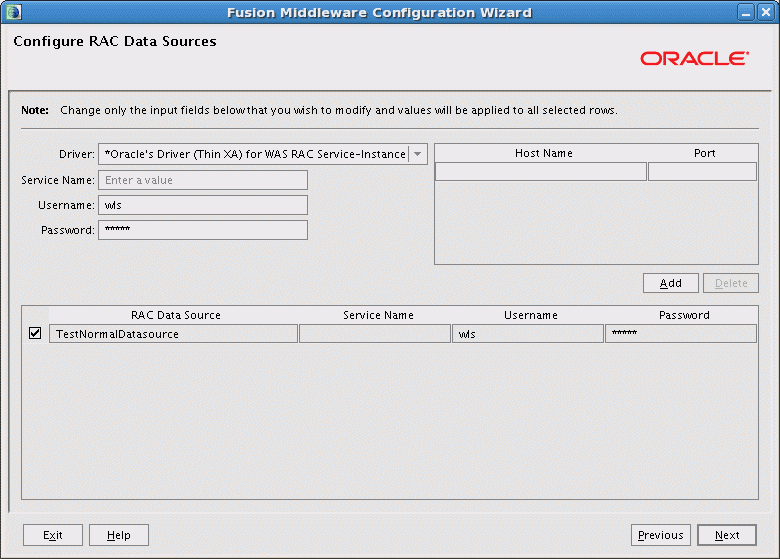This screenshot has height=559, width=780.
Task: Minimize the Configuration Wizard window
Action: click(746, 12)
